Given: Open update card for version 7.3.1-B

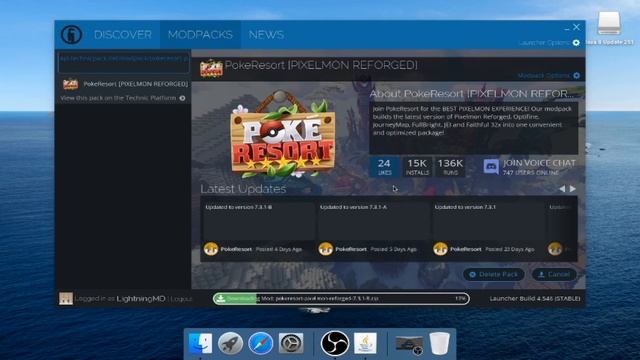Looking at the screenshot, I should click(258, 229).
